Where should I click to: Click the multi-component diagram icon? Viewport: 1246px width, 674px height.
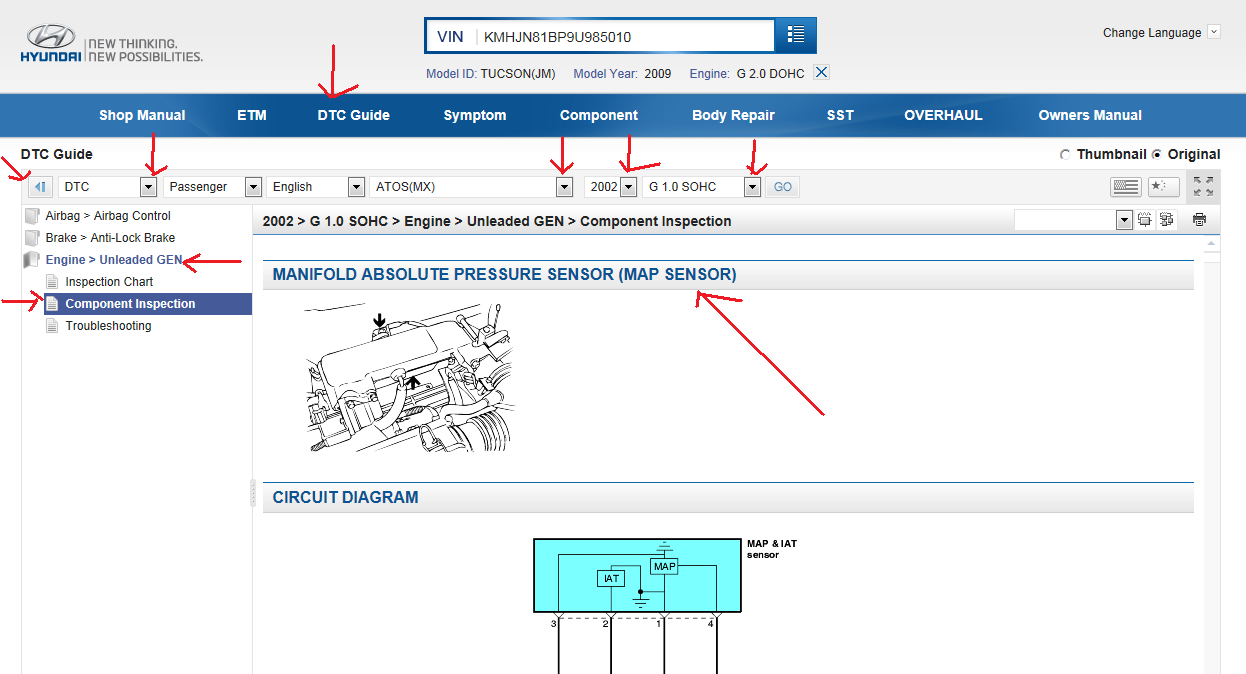[x=1166, y=220]
